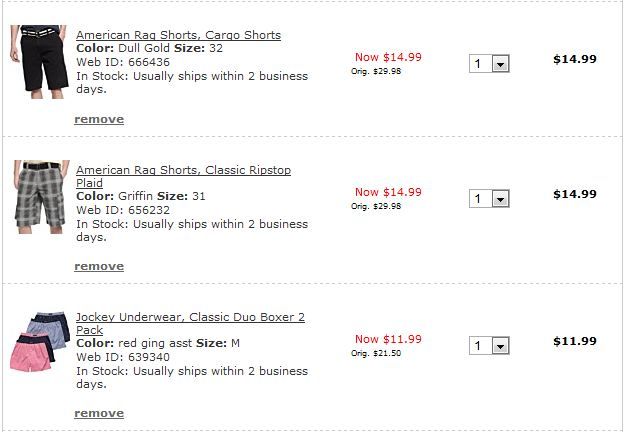Click the Orig. $21.50 original price
The width and height of the screenshot is (624, 432).
coord(376,353)
